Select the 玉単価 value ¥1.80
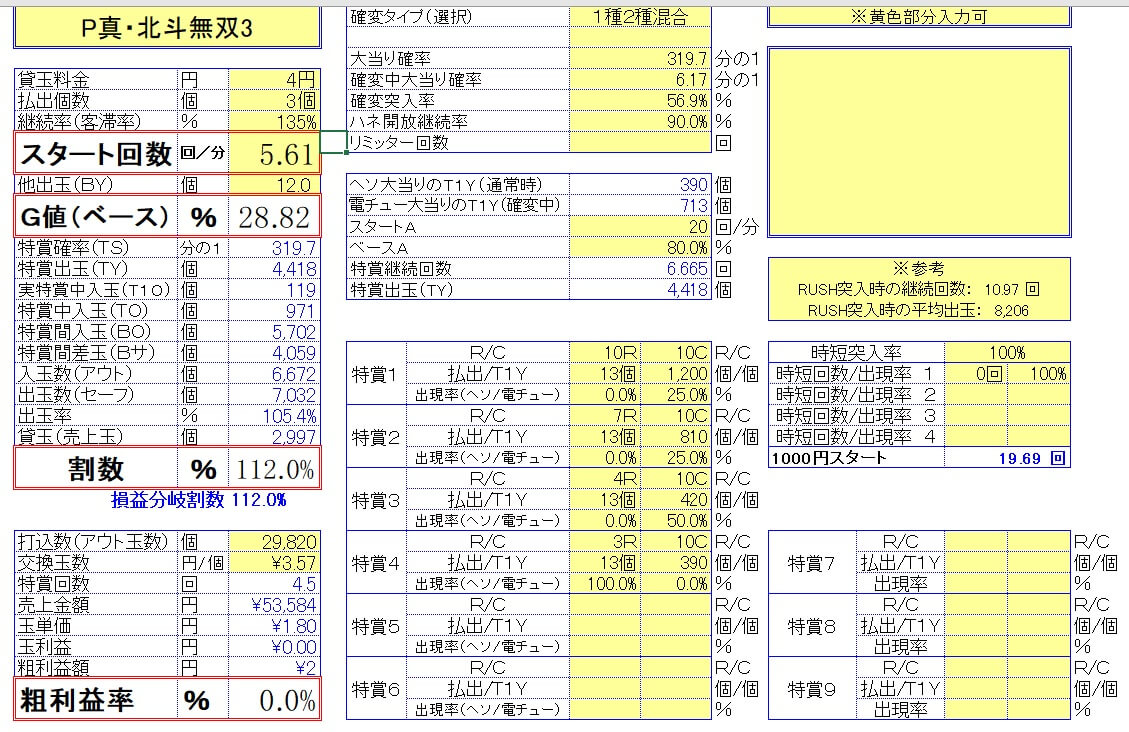This screenshot has width=1129, height=732. point(274,625)
